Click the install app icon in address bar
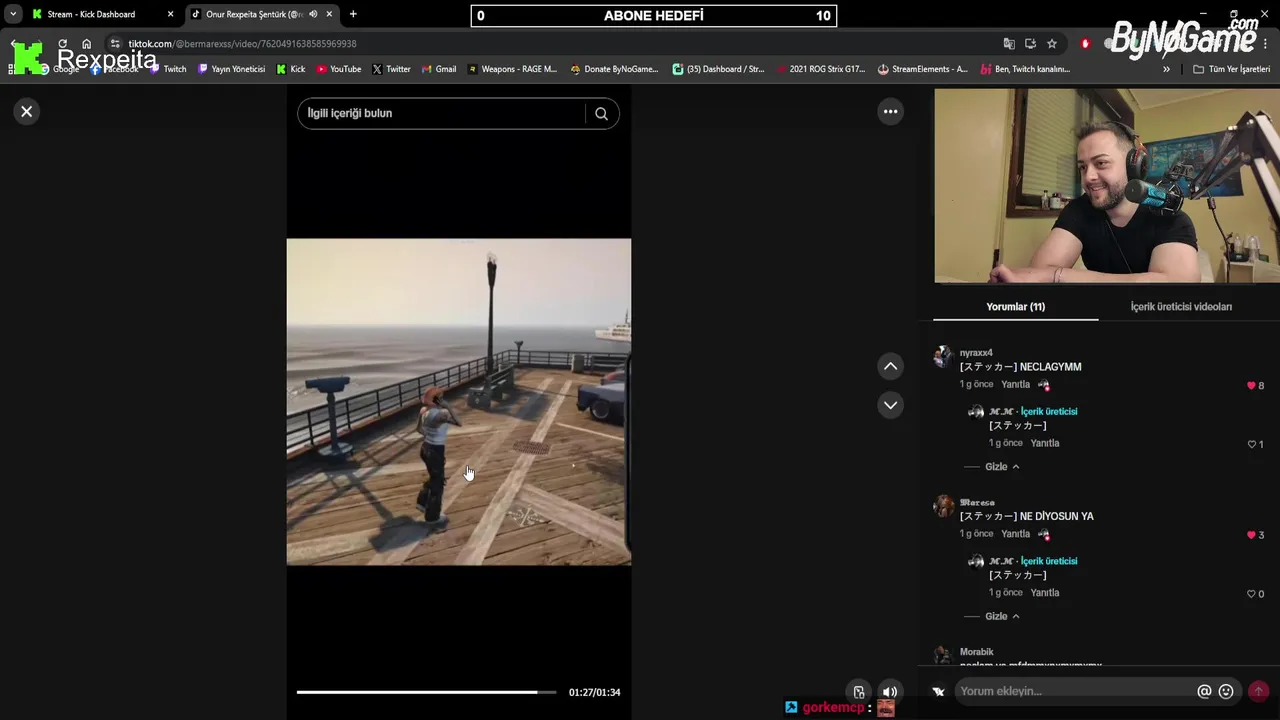Screen dimensions: 1280x720 click(x=1030, y=44)
